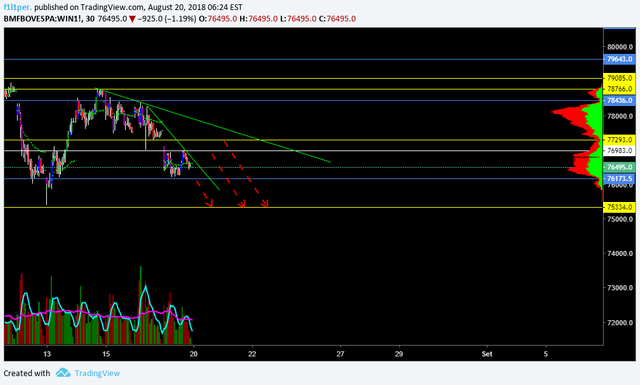
Task: Select the 79085.0 yellow price label
Action: tap(619, 78)
